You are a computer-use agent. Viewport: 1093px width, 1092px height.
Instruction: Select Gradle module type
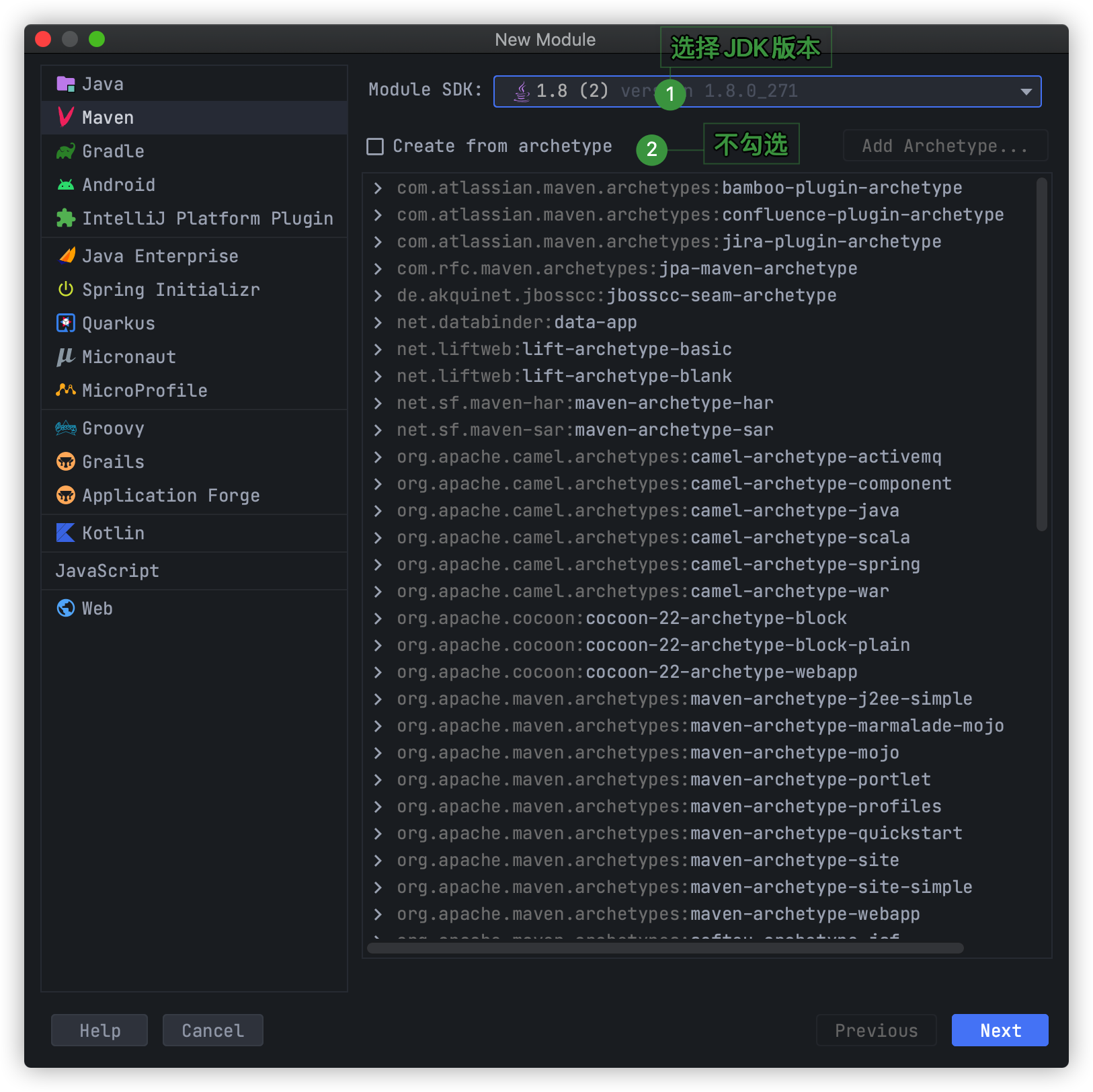click(x=194, y=151)
